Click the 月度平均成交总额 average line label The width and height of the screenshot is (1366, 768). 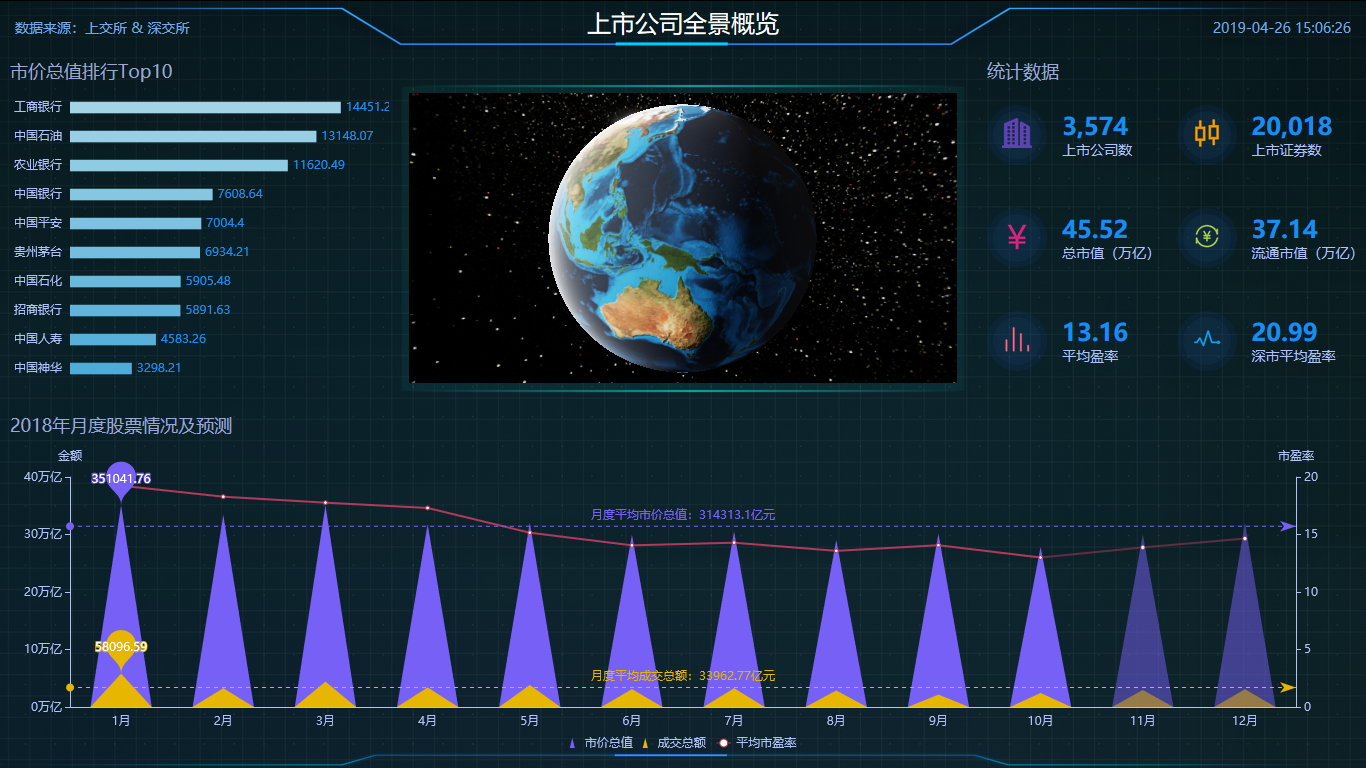tap(682, 676)
